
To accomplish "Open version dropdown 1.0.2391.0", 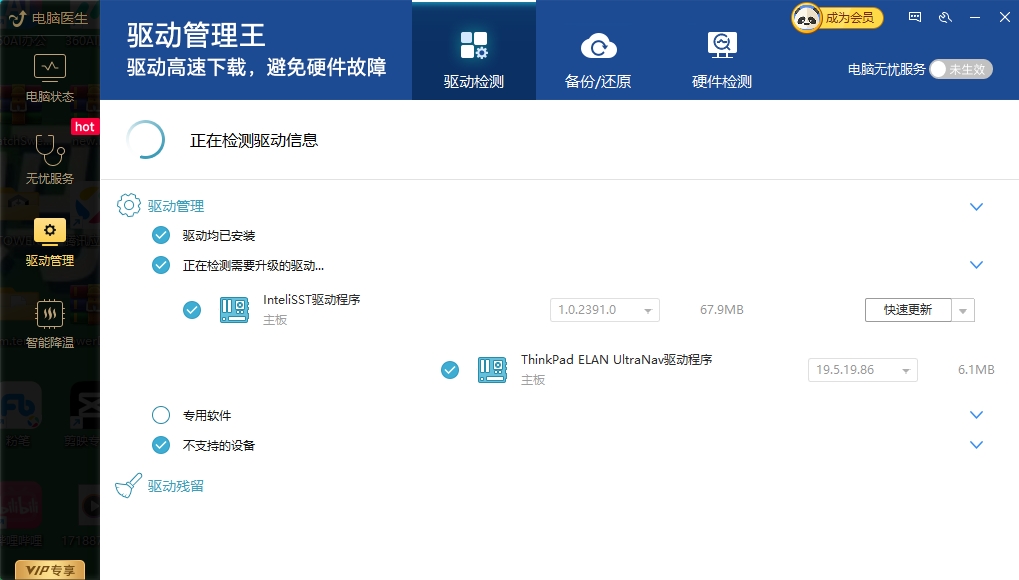I will pos(605,310).
